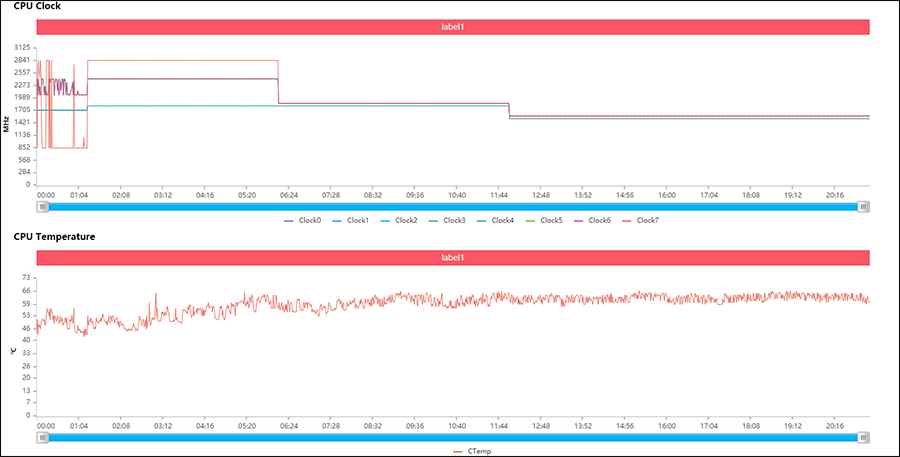Screen dimensions: 900x457
Task: Toggle Clock6 series in the legend
Action: click(x=592, y=220)
